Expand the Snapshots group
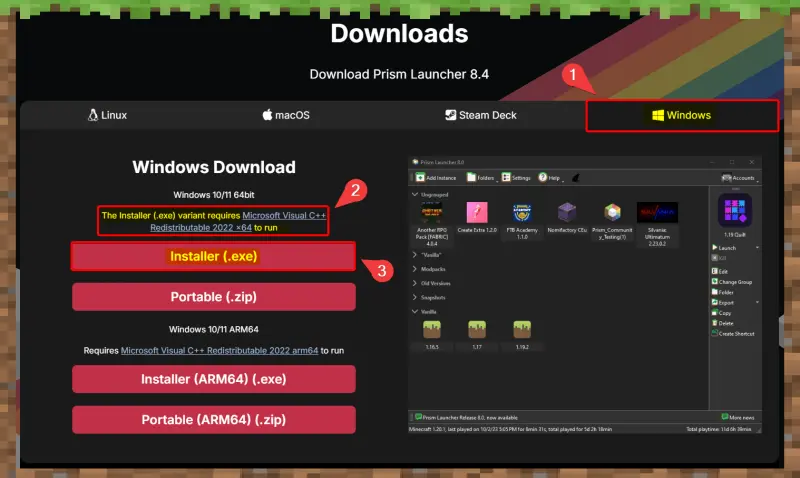800x478 pixels. [x=415, y=297]
